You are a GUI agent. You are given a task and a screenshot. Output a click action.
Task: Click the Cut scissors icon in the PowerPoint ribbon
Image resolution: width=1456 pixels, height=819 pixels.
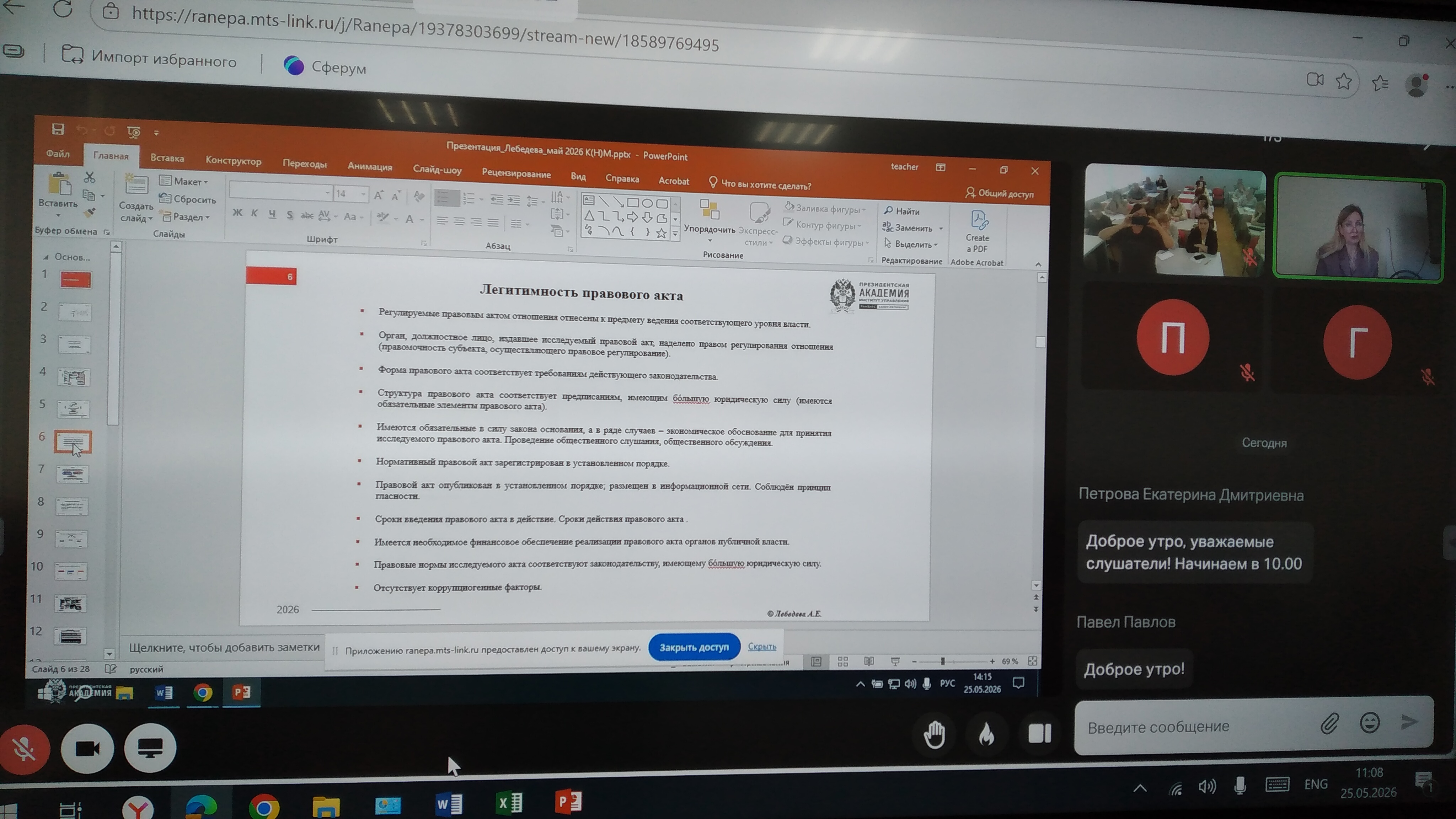point(89,177)
